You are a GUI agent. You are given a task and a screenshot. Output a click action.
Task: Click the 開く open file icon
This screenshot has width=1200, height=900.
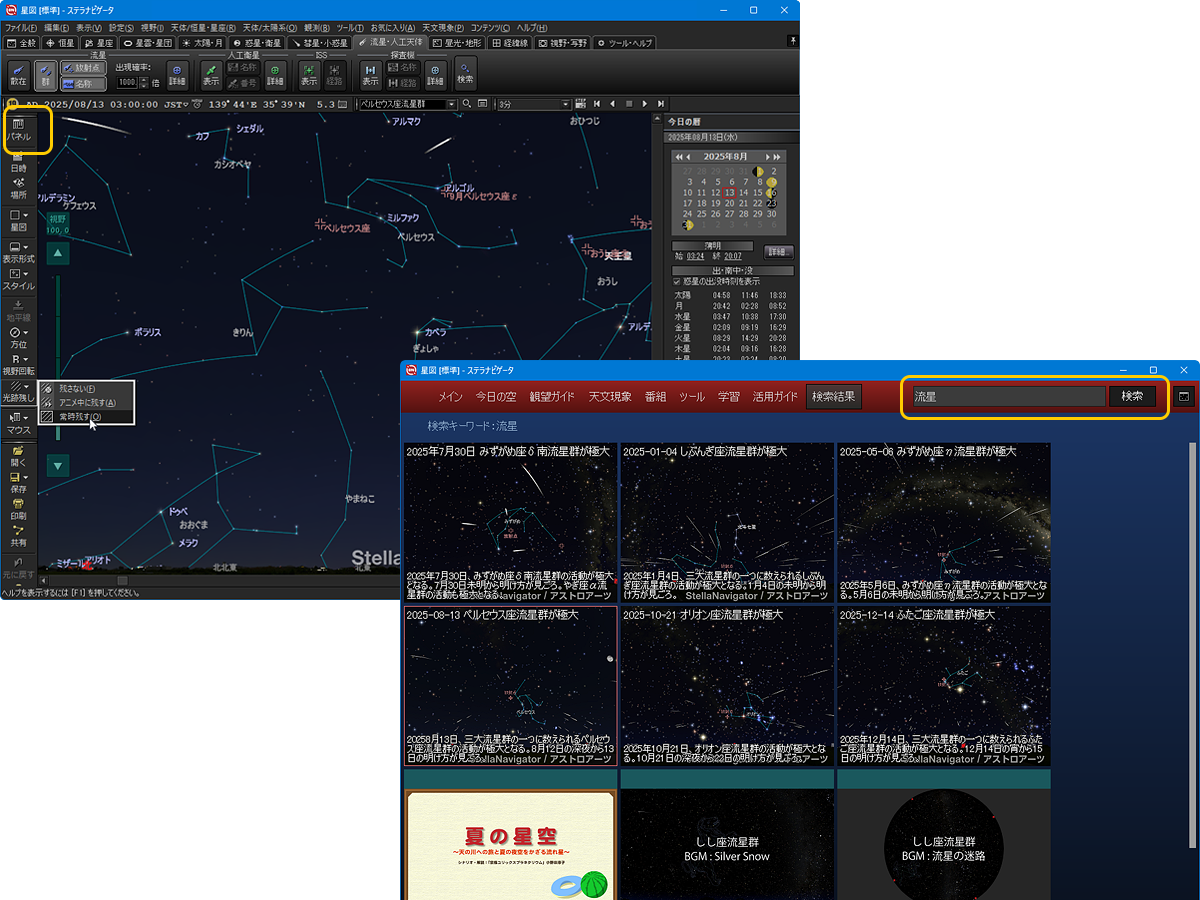[18, 456]
